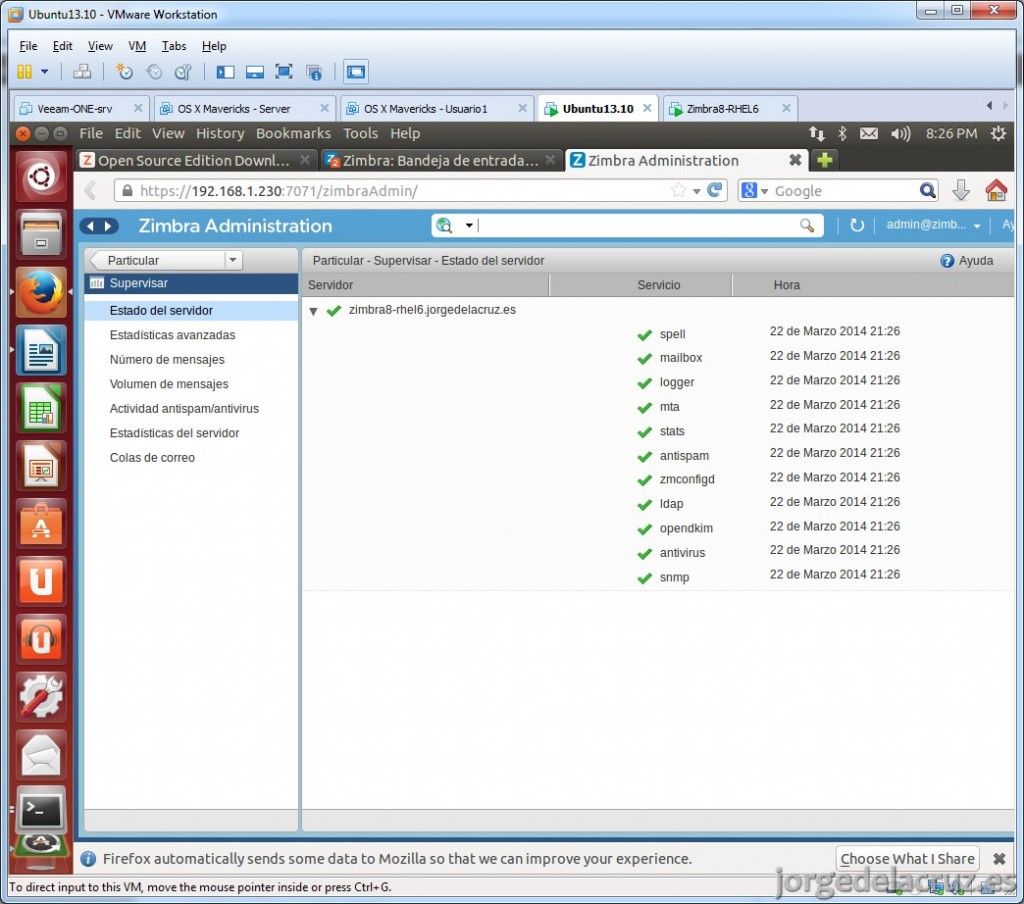1024x904 pixels.
Task: Click the VMware thumbnail bar icon
Action: (x=255, y=72)
